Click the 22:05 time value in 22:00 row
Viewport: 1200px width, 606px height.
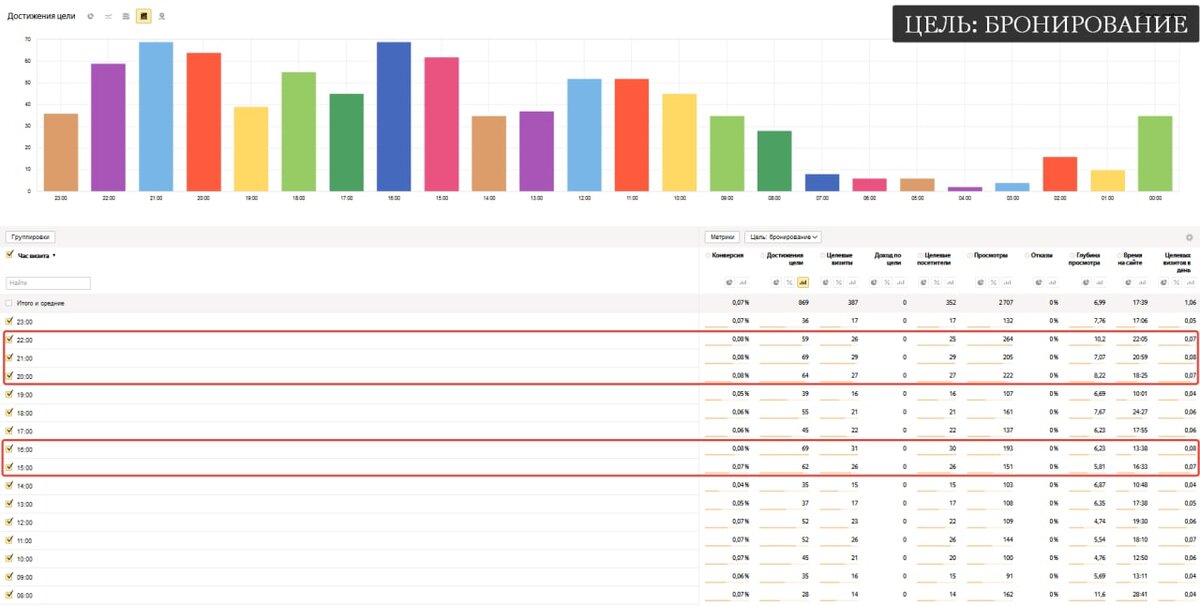(1138, 340)
